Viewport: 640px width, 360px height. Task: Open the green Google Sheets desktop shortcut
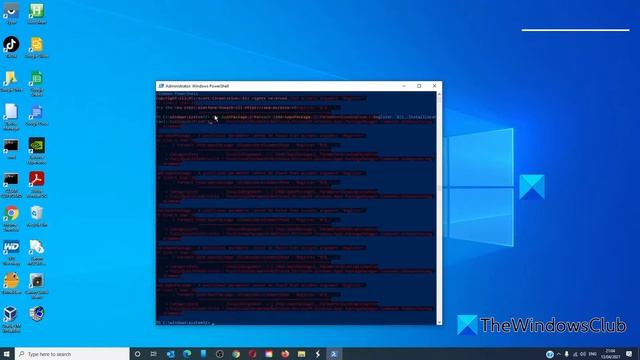click(36, 78)
